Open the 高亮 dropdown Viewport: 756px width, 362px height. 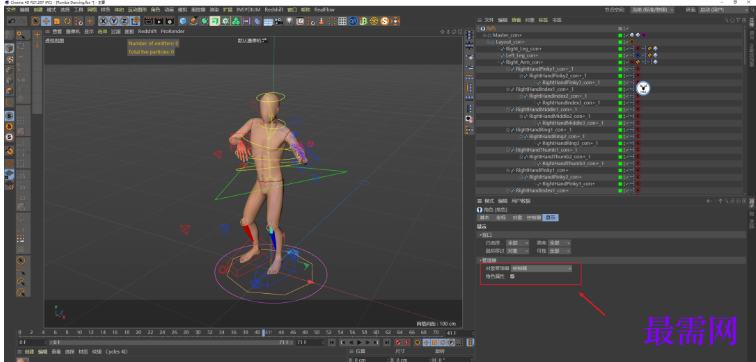point(559,243)
